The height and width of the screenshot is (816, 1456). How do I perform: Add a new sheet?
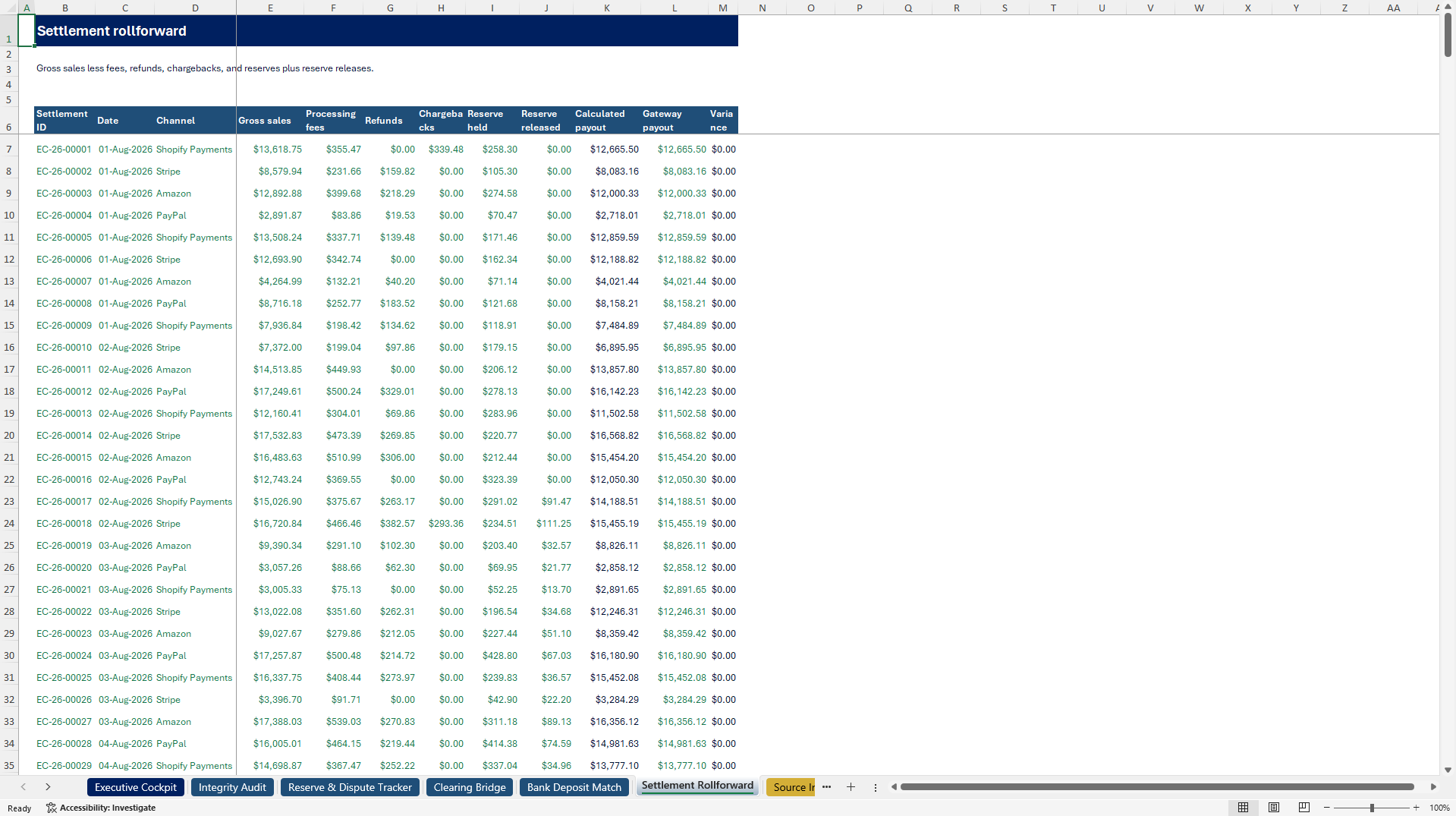pos(851,787)
